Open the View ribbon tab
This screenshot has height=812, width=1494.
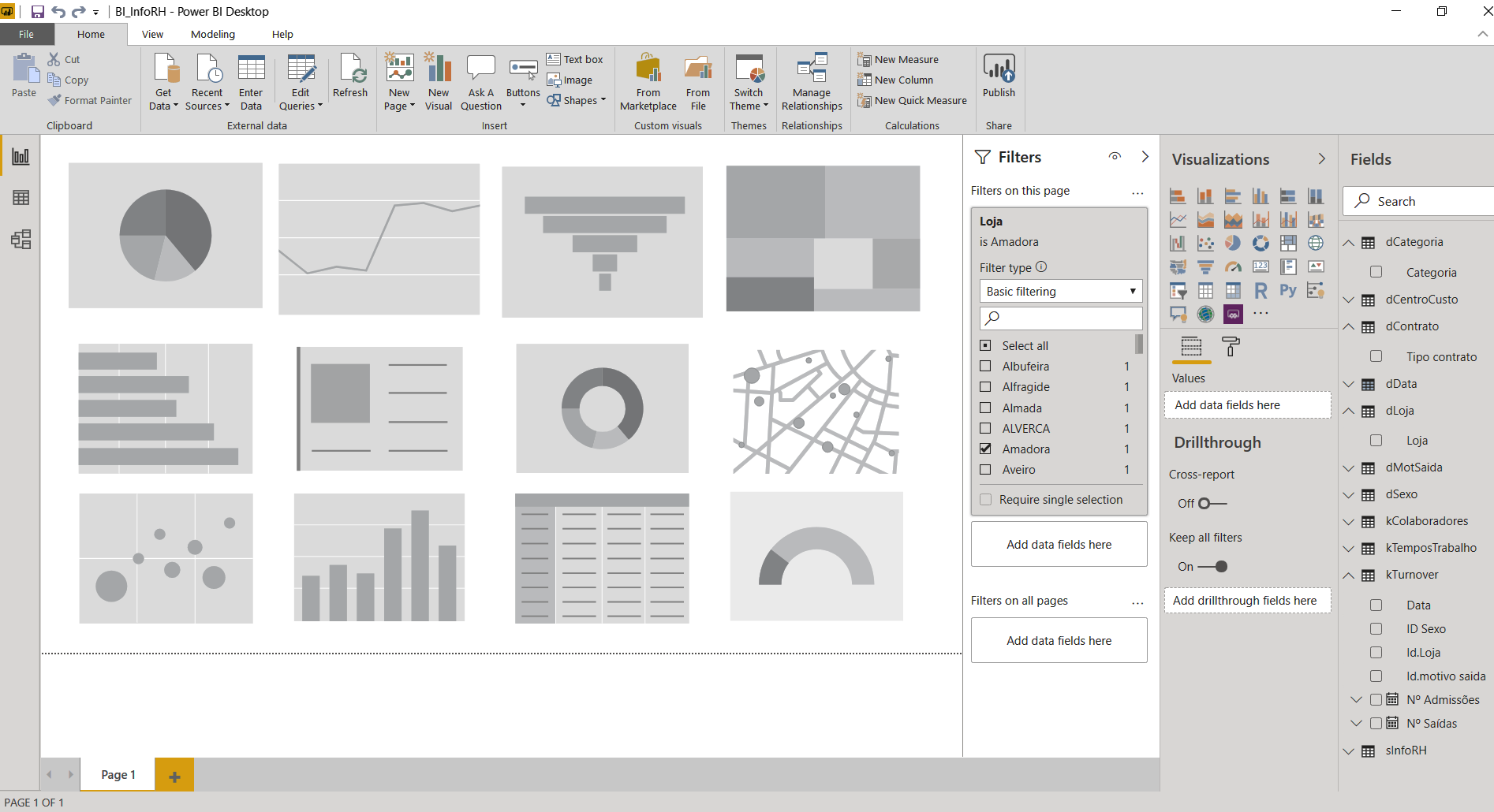152,35
